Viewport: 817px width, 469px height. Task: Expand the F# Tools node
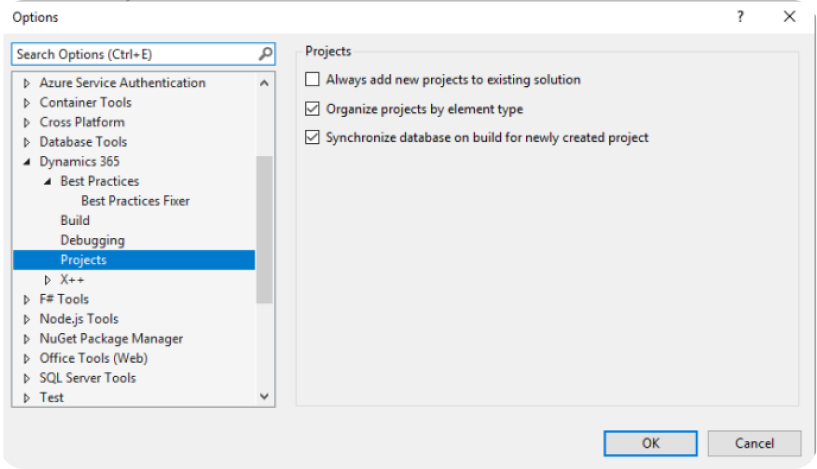click(27, 300)
